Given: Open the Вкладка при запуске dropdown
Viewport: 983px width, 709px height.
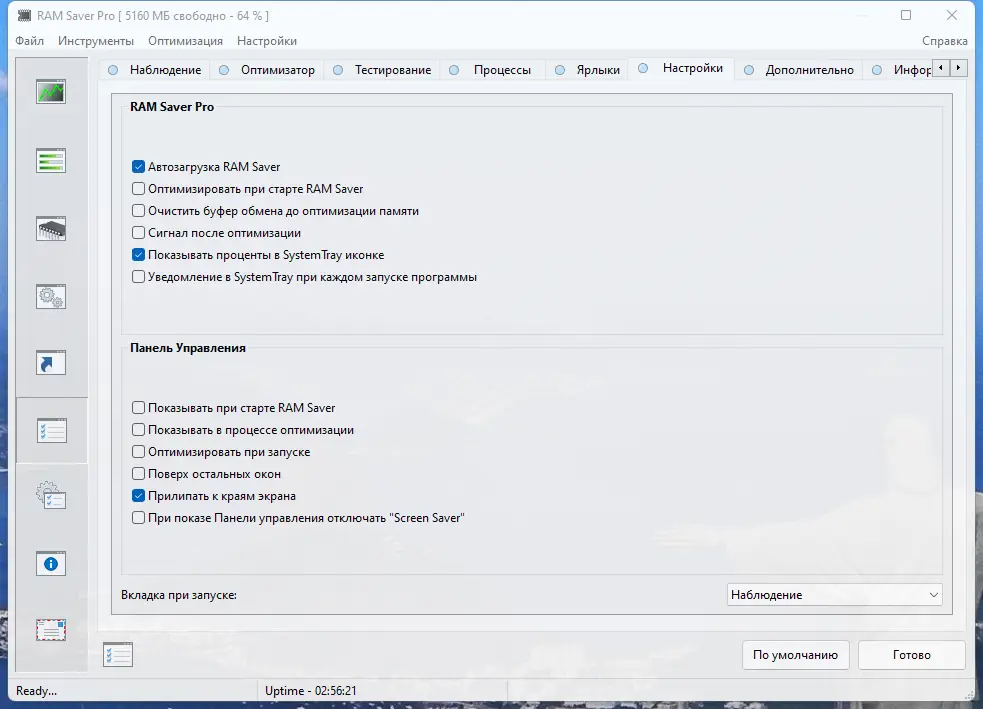Looking at the screenshot, I should click(x=835, y=594).
